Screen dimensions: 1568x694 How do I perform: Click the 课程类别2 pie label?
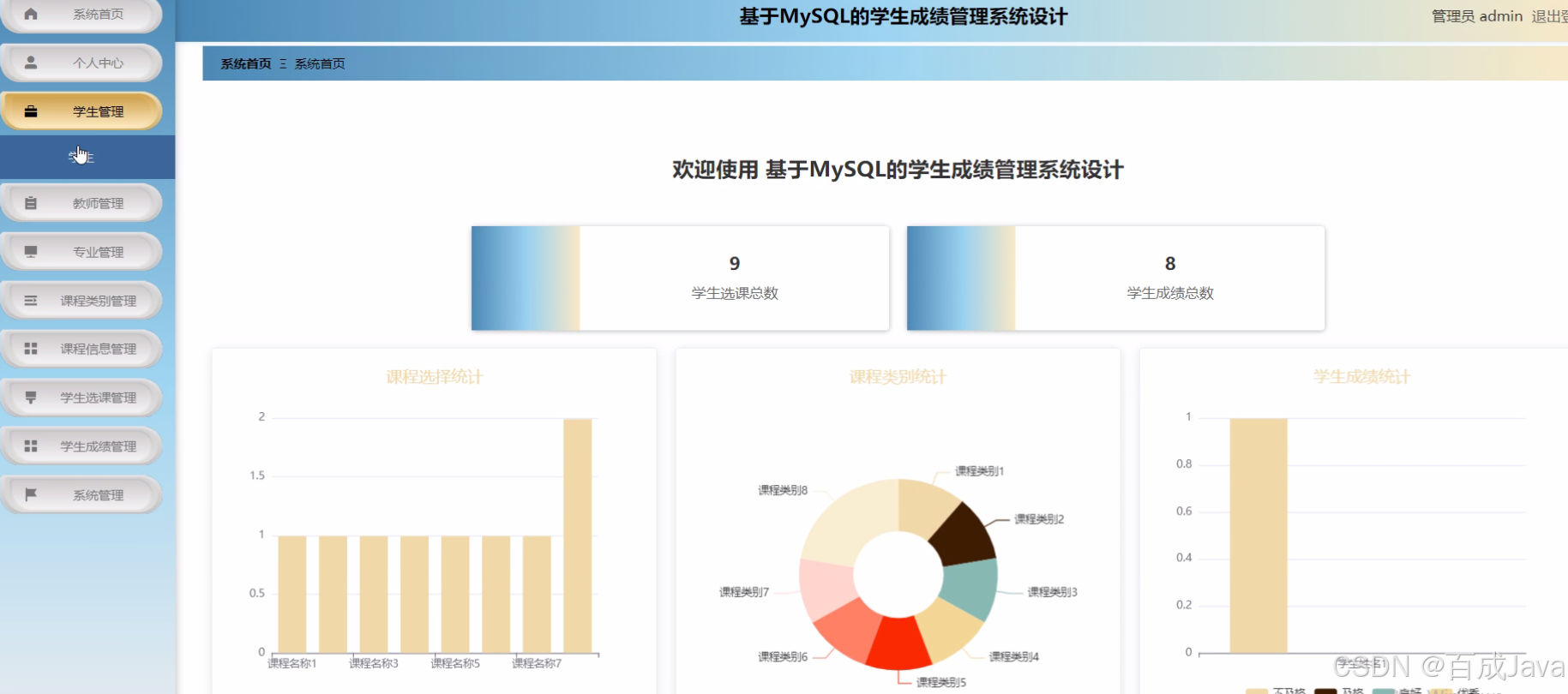[x=1039, y=519]
